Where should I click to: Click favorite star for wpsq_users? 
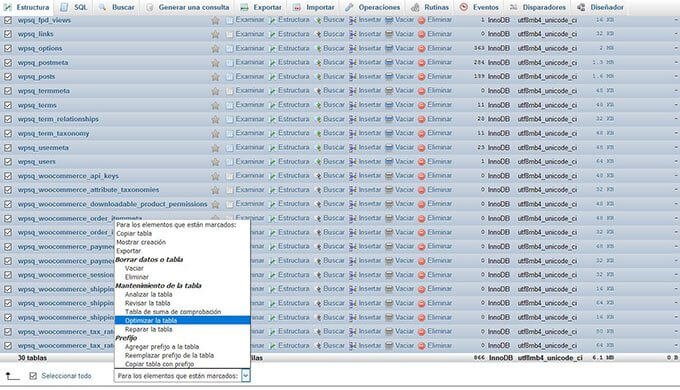[x=215, y=161]
